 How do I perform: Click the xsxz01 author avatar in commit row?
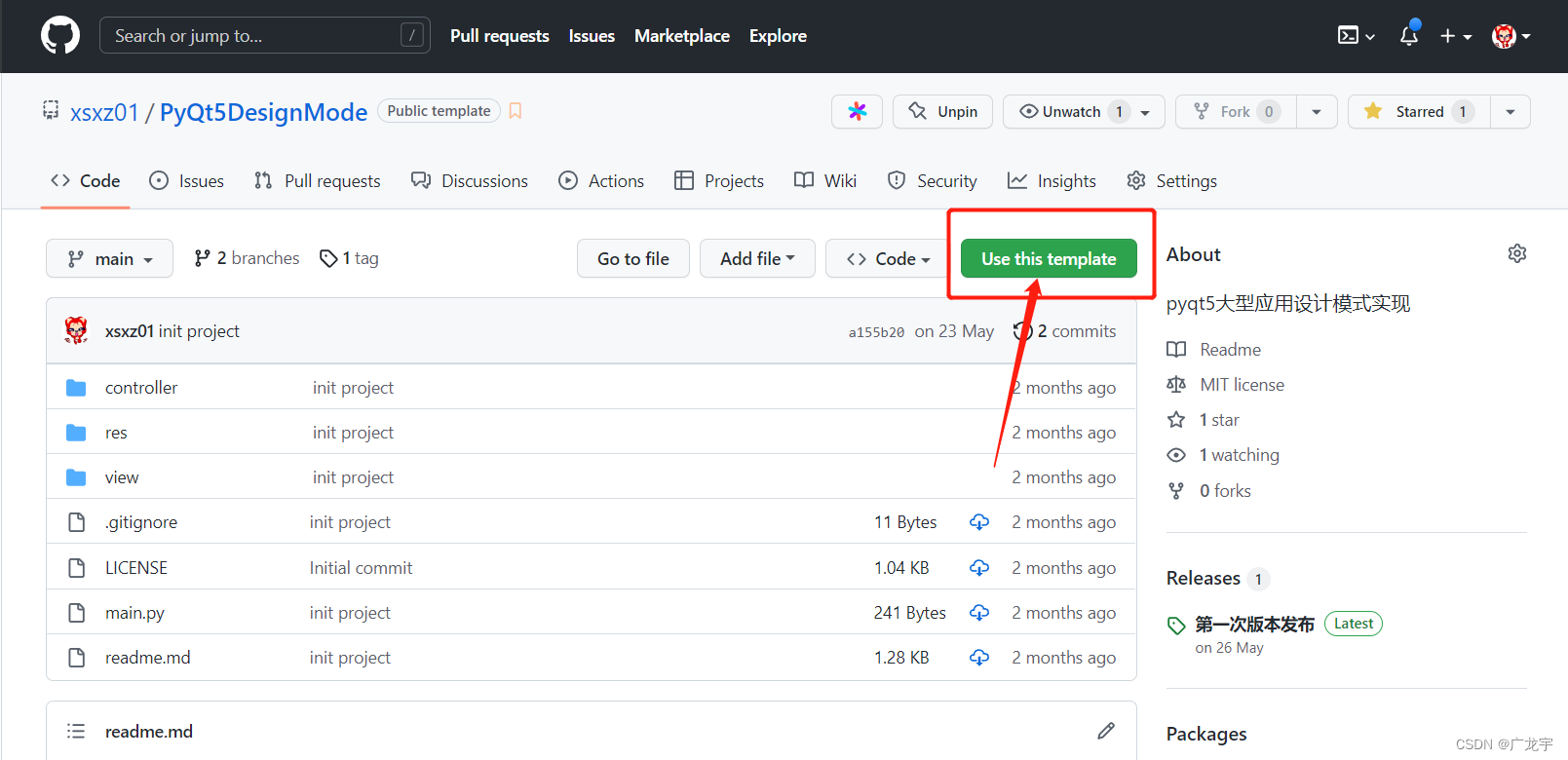[76, 330]
